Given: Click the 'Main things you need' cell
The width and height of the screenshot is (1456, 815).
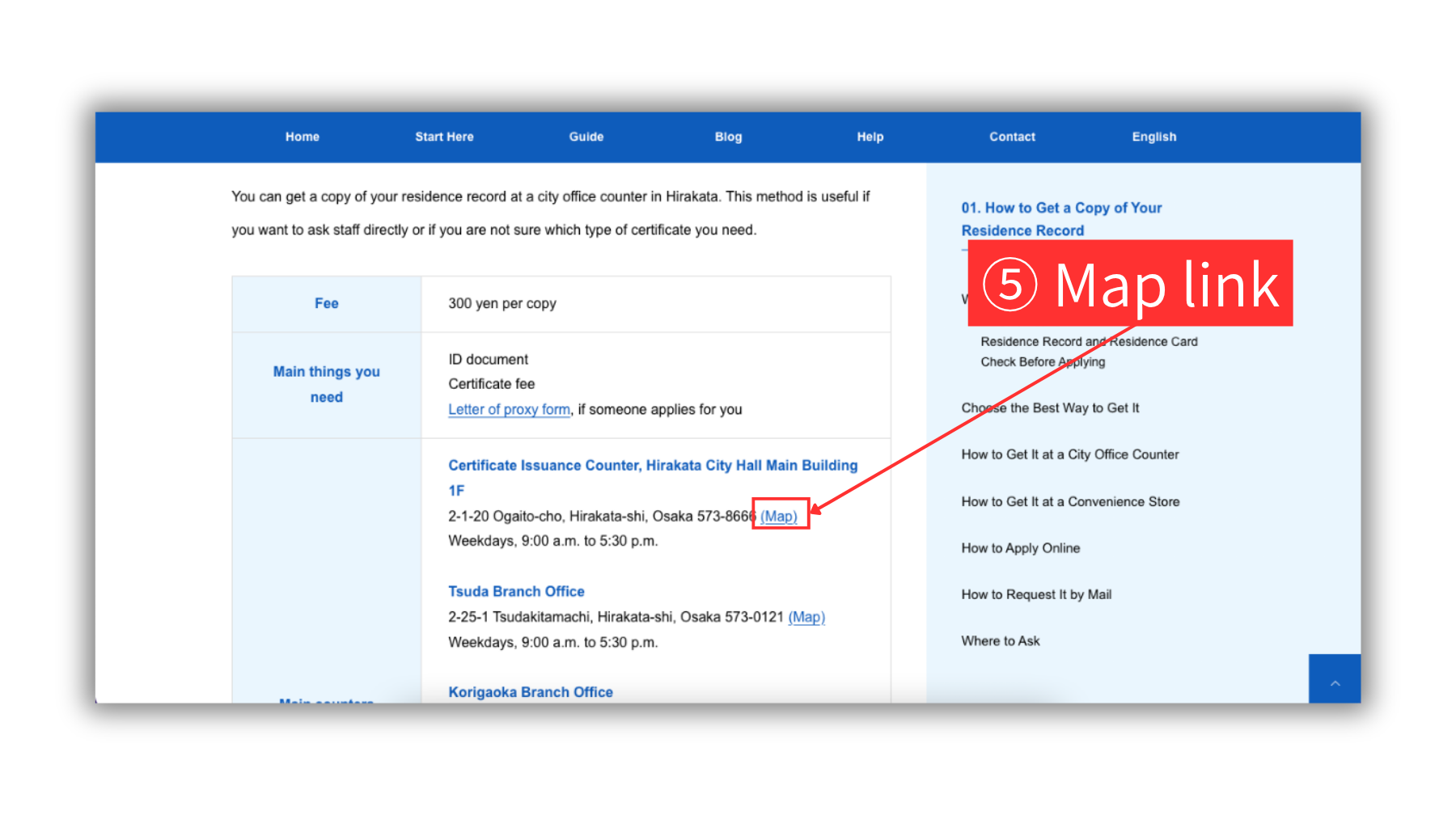Looking at the screenshot, I should pyautogui.click(x=327, y=384).
